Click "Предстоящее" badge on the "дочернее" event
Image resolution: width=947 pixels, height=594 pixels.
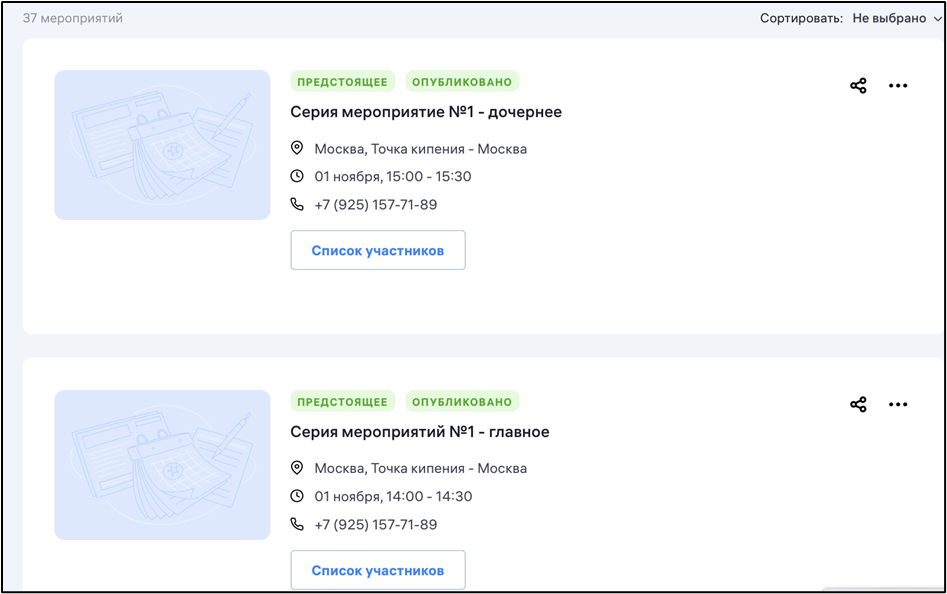(x=342, y=82)
